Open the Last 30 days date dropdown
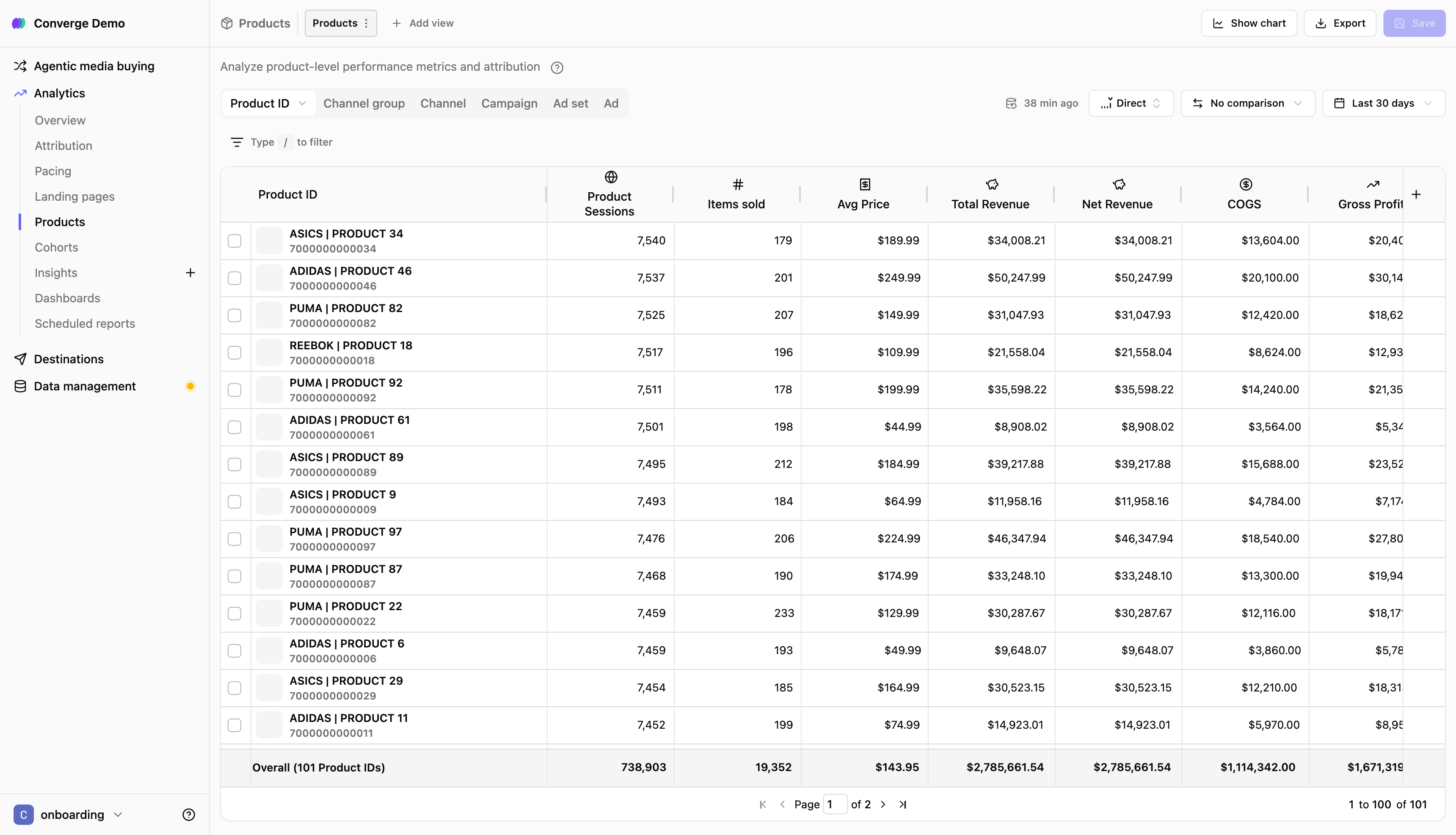This screenshot has height=835, width=1456. (x=1383, y=103)
